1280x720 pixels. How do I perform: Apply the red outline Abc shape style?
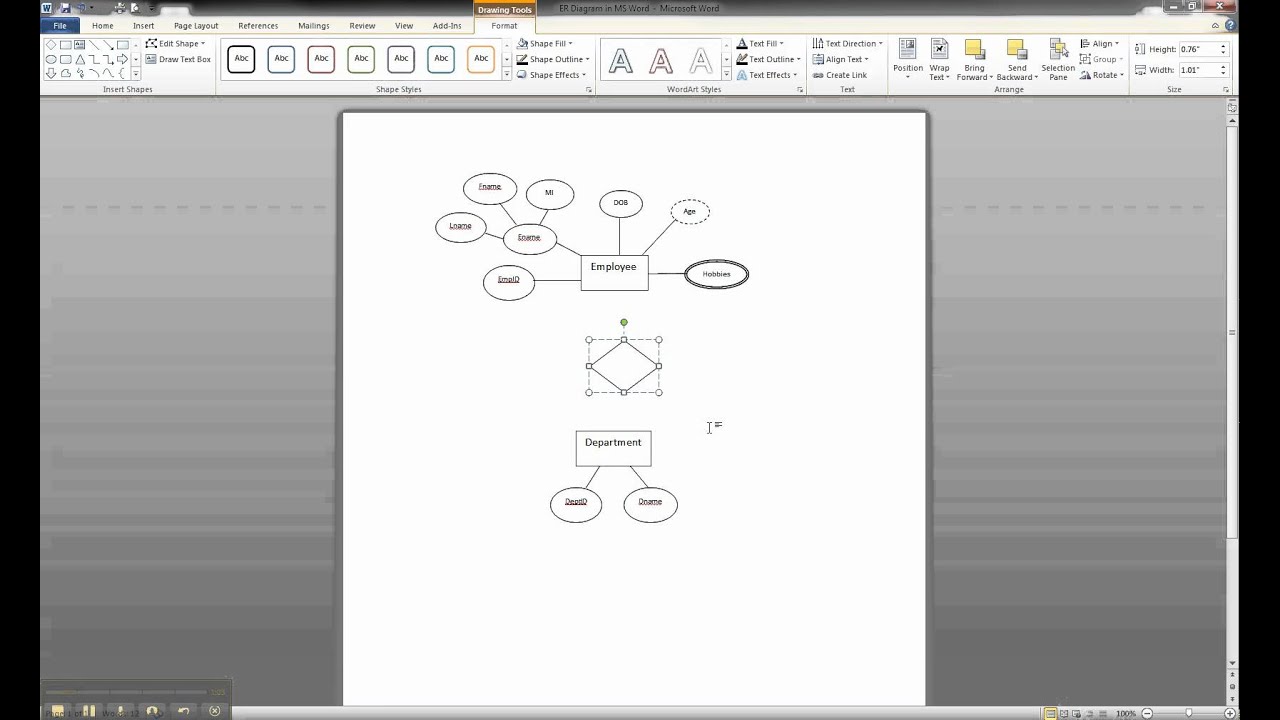click(x=321, y=58)
